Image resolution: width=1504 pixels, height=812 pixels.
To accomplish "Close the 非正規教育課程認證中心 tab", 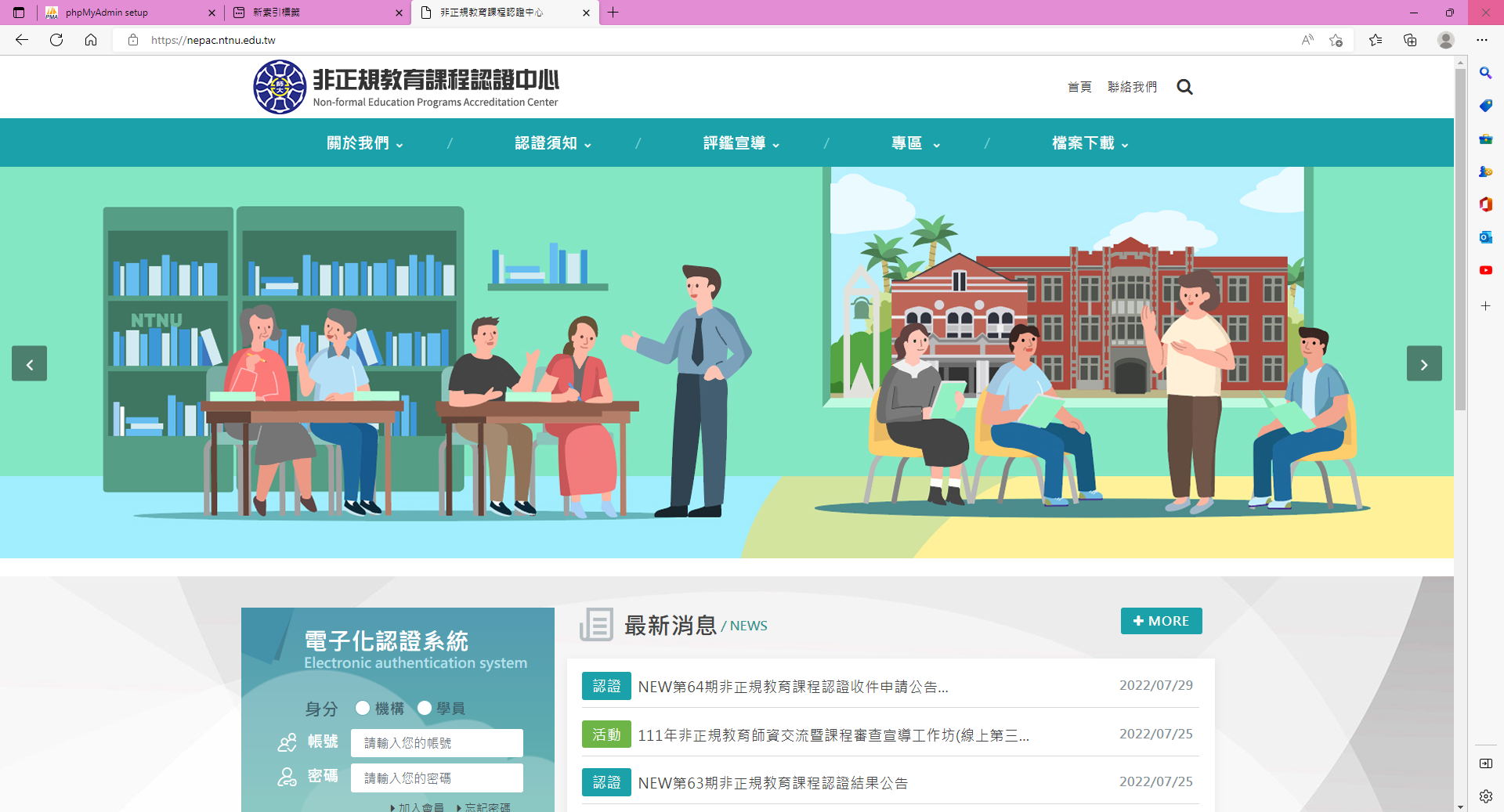I will (x=586, y=13).
